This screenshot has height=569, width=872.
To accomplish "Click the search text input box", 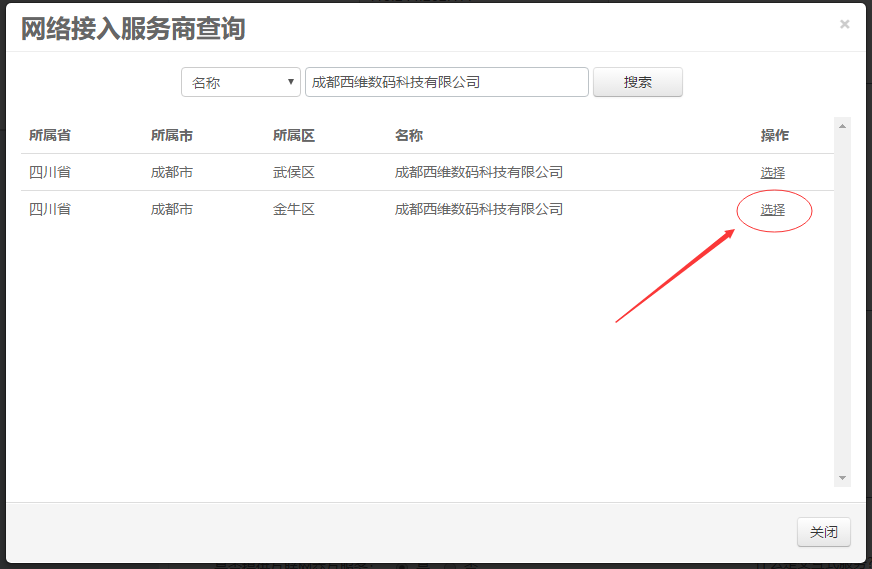I will pyautogui.click(x=446, y=82).
